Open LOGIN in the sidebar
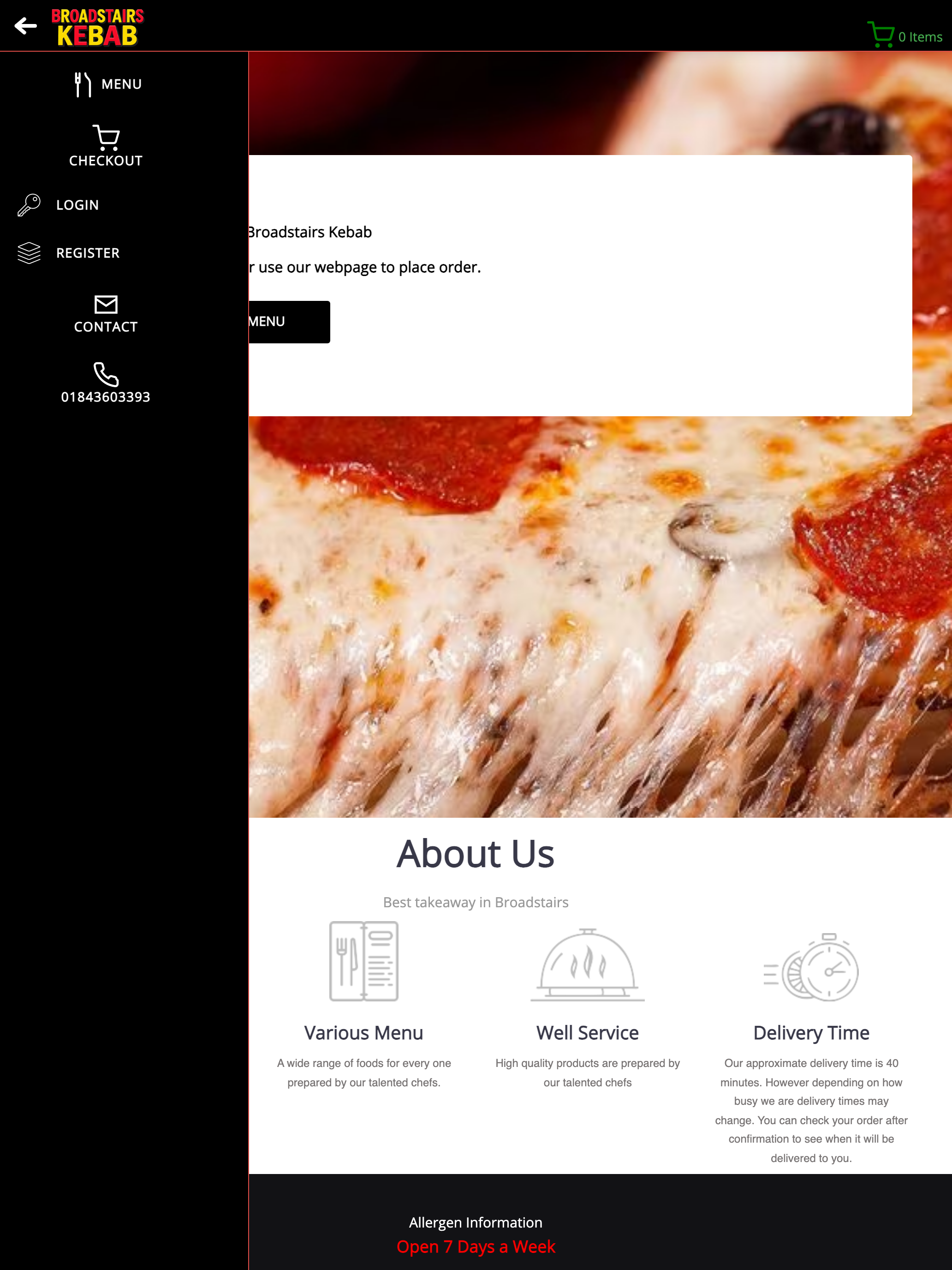 [x=77, y=205]
